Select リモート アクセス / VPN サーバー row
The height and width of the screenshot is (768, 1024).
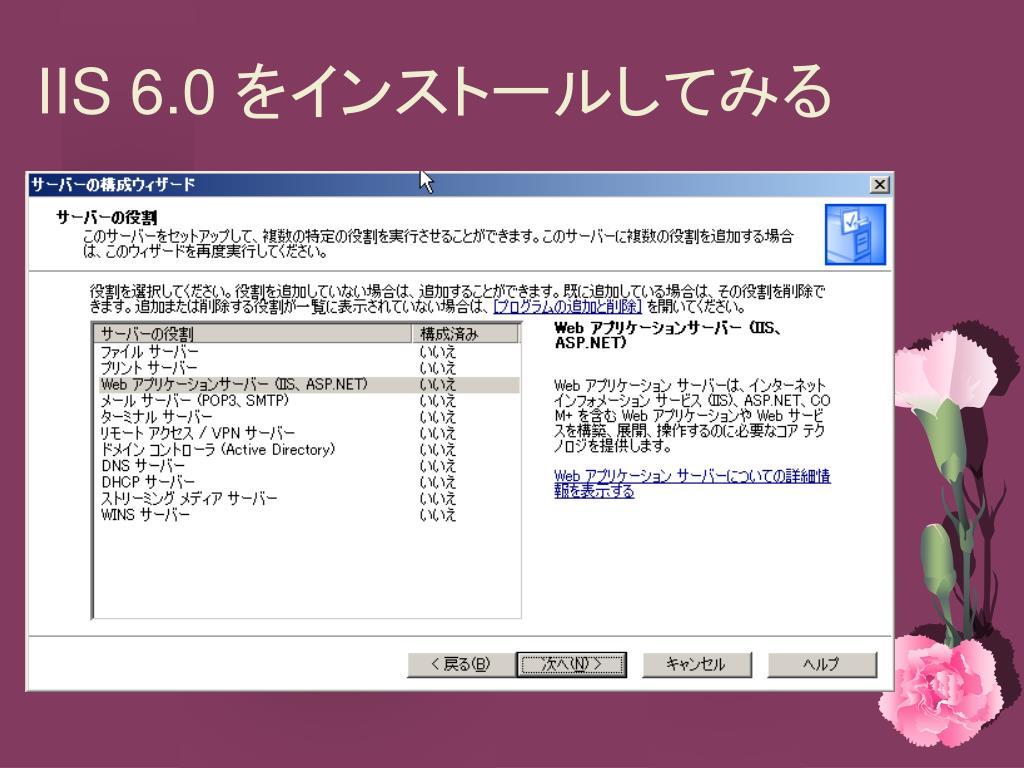click(x=308, y=433)
